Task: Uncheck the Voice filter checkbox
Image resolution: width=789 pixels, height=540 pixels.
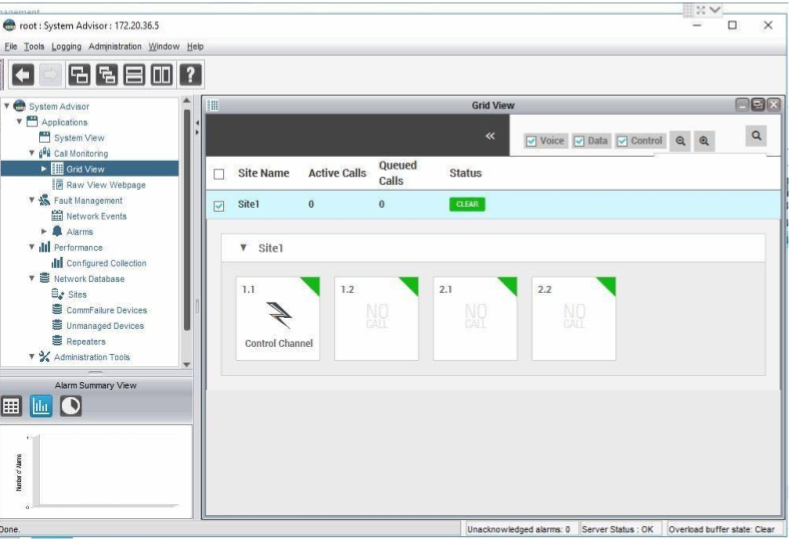Action: pos(531,141)
